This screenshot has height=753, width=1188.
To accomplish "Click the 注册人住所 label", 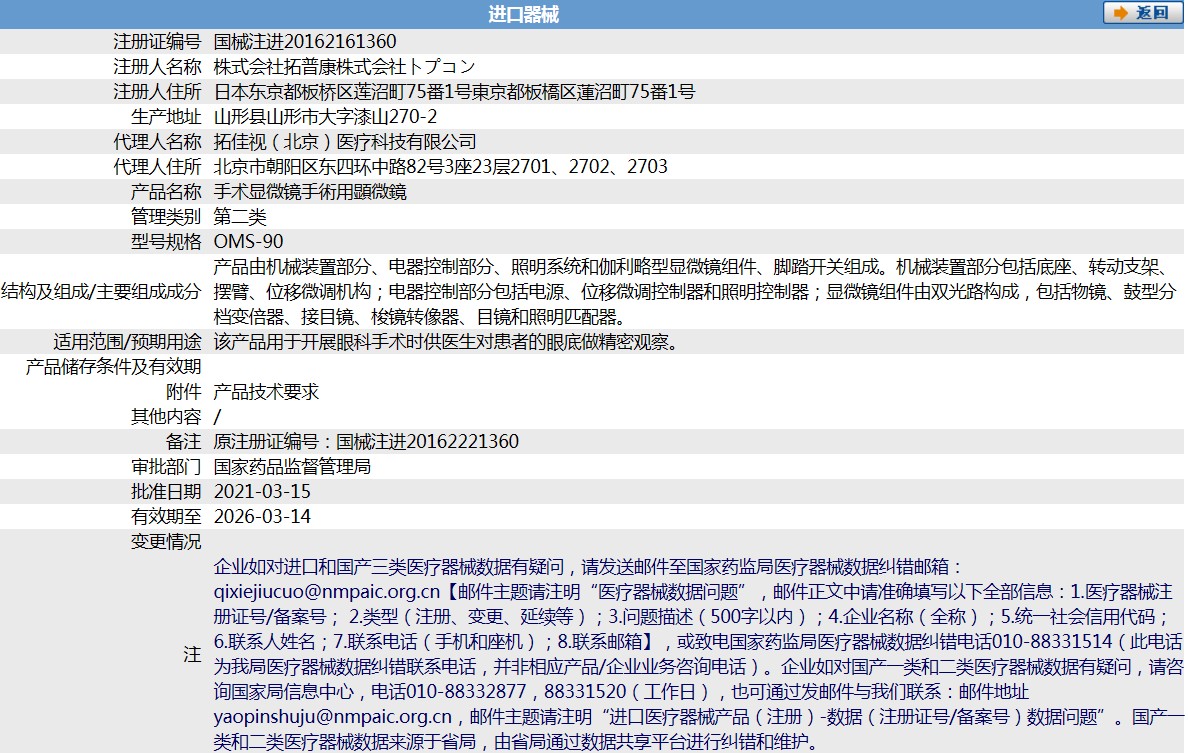I will point(157,92).
